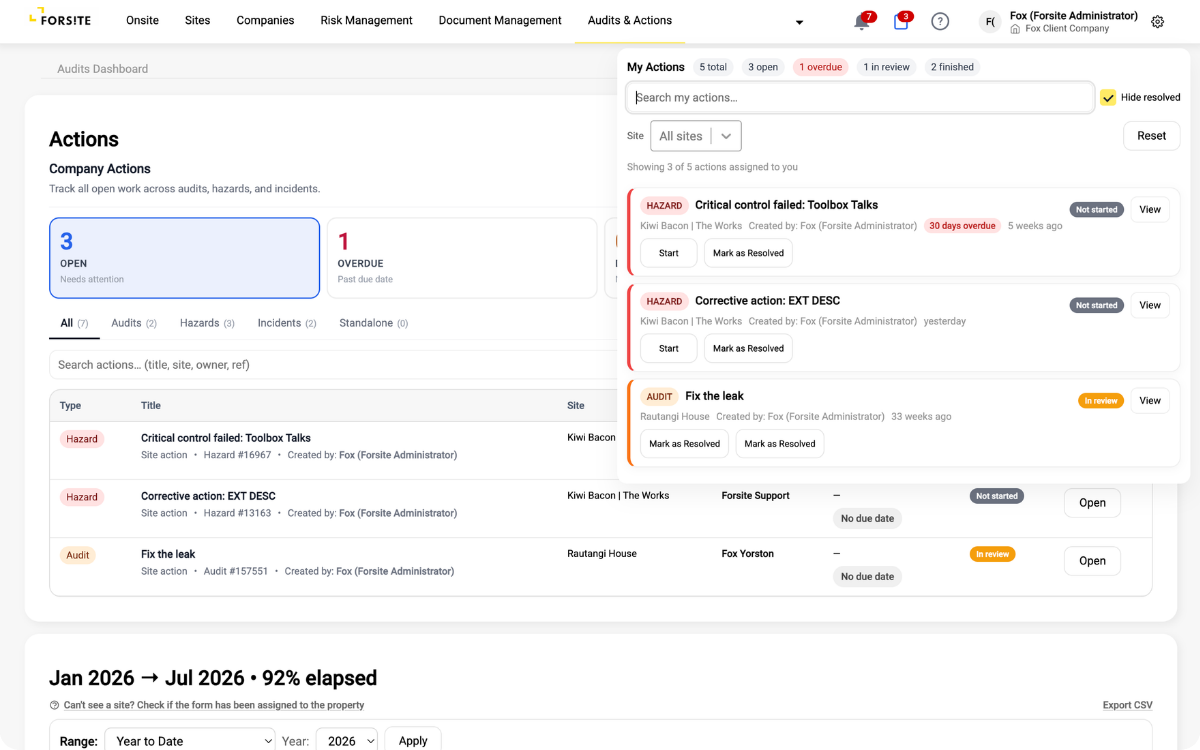Click table title "Fix the leak"
This screenshot has height=750, width=1200.
pyautogui.click(x=168, y=554)
